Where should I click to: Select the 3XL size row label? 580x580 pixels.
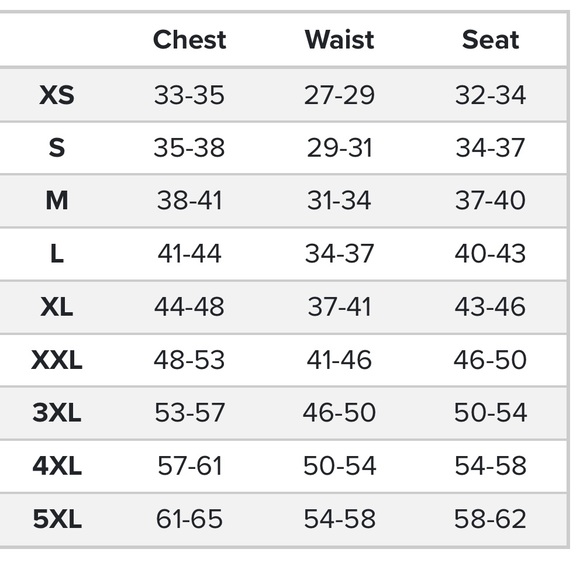(57, 412)
